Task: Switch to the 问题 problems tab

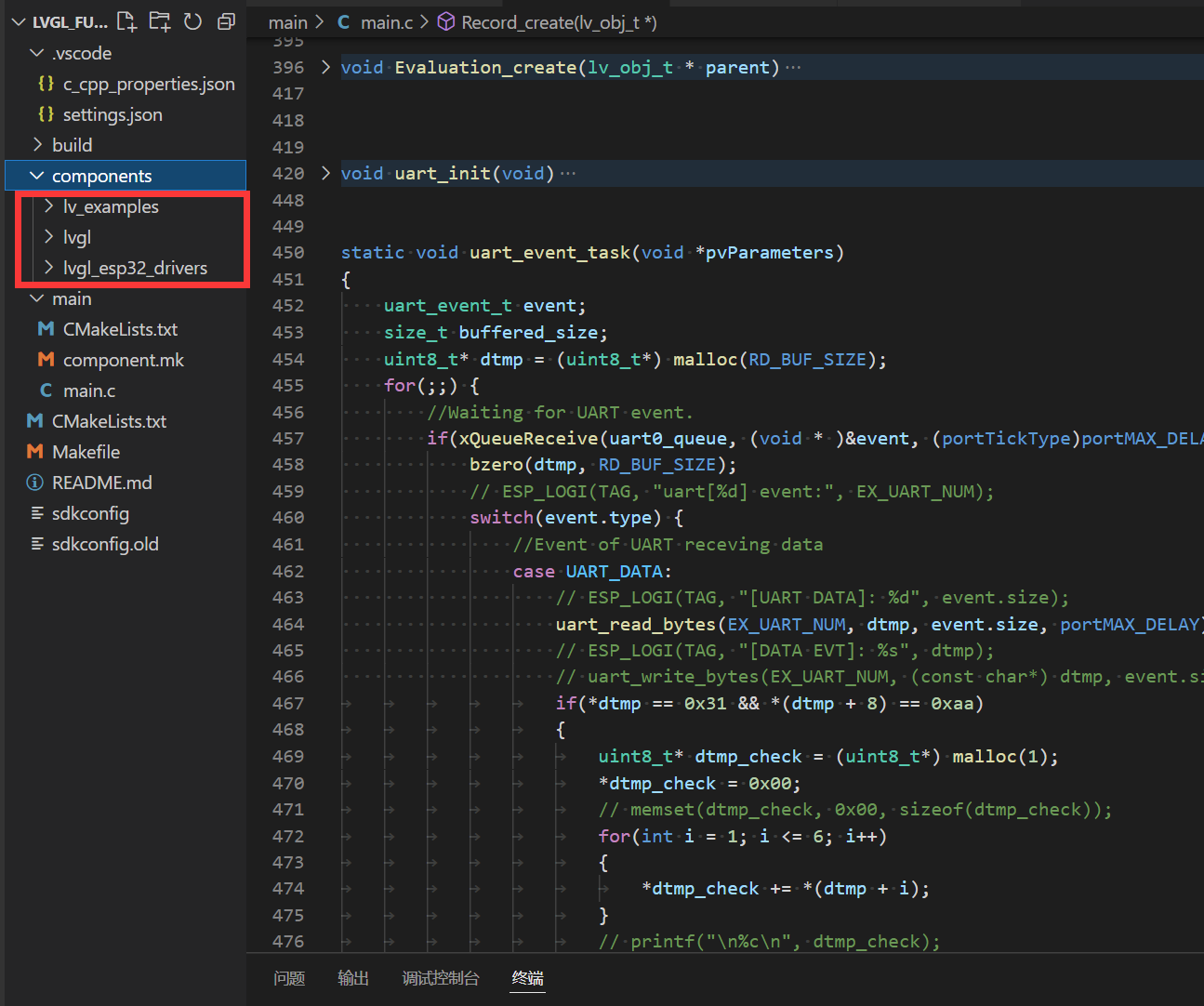Action: (x=289, y=978)
